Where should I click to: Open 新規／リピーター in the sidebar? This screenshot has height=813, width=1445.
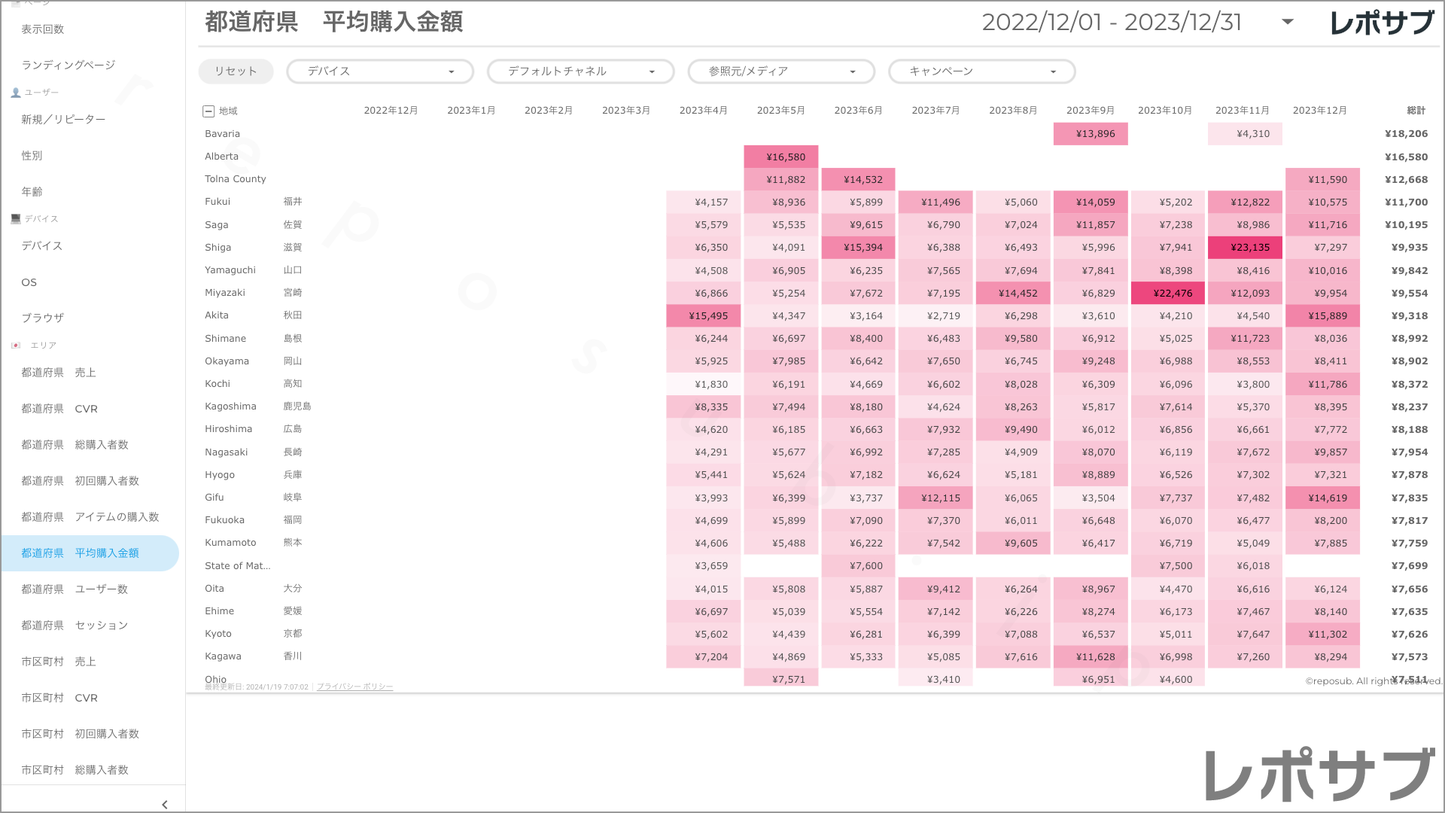coord(63,120)
